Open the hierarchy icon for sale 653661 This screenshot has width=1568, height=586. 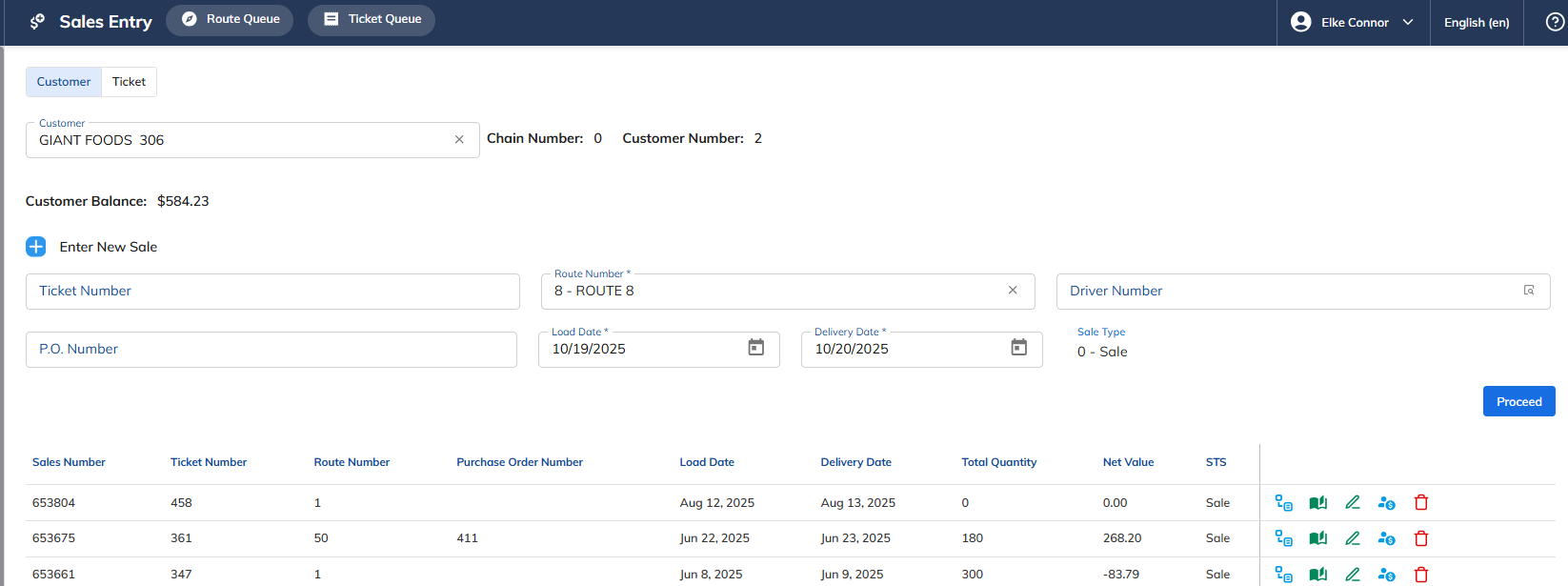pyautogui.click(x=1284, y=575)
